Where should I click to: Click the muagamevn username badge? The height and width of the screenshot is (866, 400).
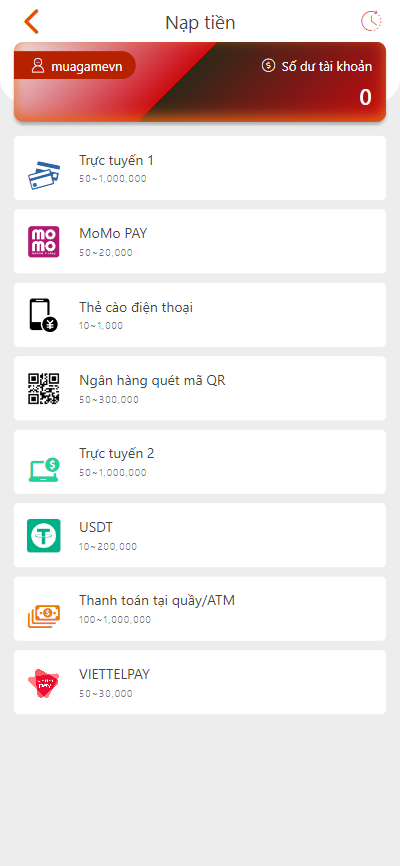click(x=75, y=65)
